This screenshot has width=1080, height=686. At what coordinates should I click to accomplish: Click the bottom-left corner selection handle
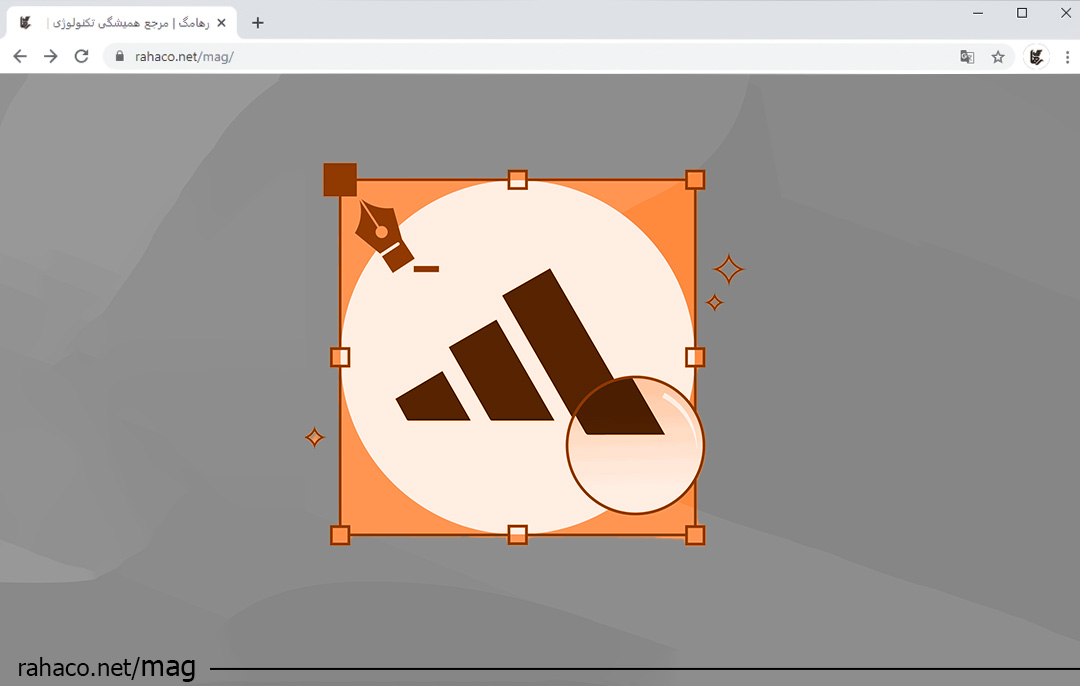point(340,535)
